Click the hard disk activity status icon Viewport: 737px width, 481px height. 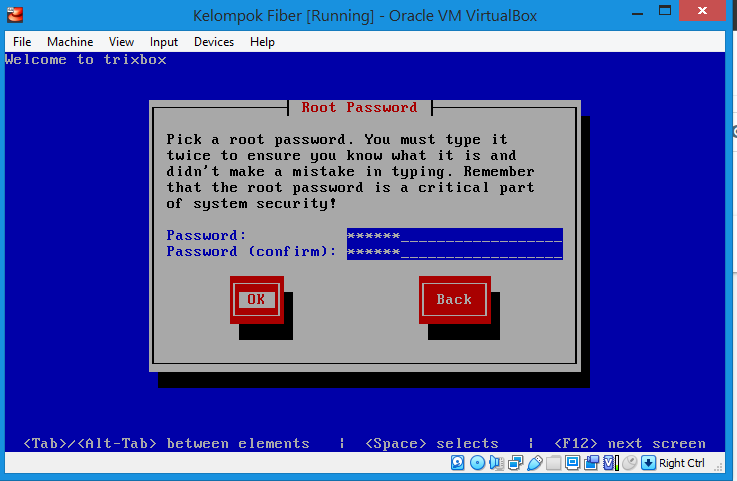457,463
